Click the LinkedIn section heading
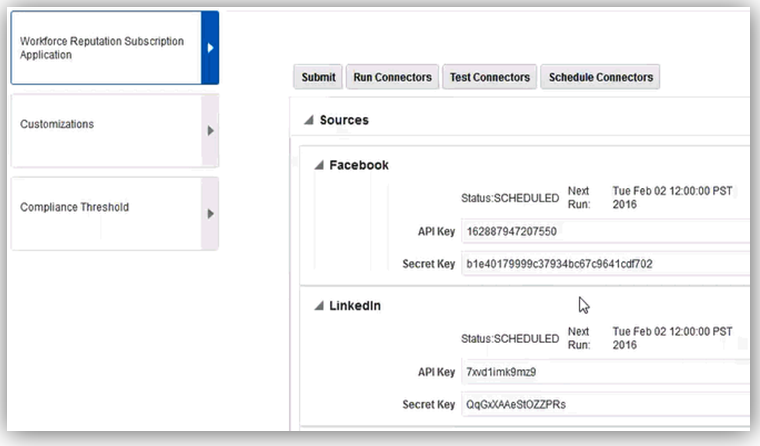The width and height of the screenshot is (760, 446). pos(357,305)
